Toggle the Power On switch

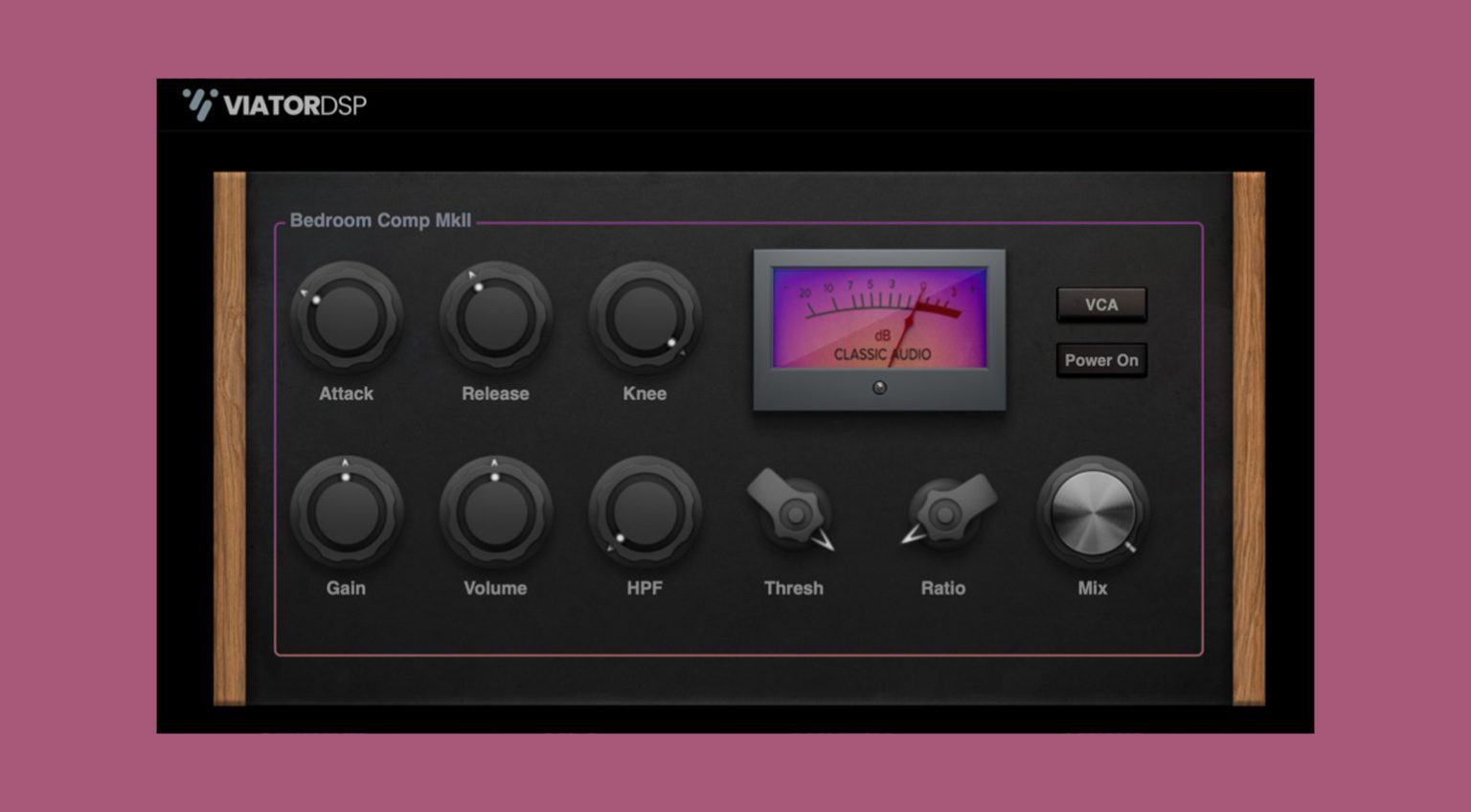point(1100,360)
